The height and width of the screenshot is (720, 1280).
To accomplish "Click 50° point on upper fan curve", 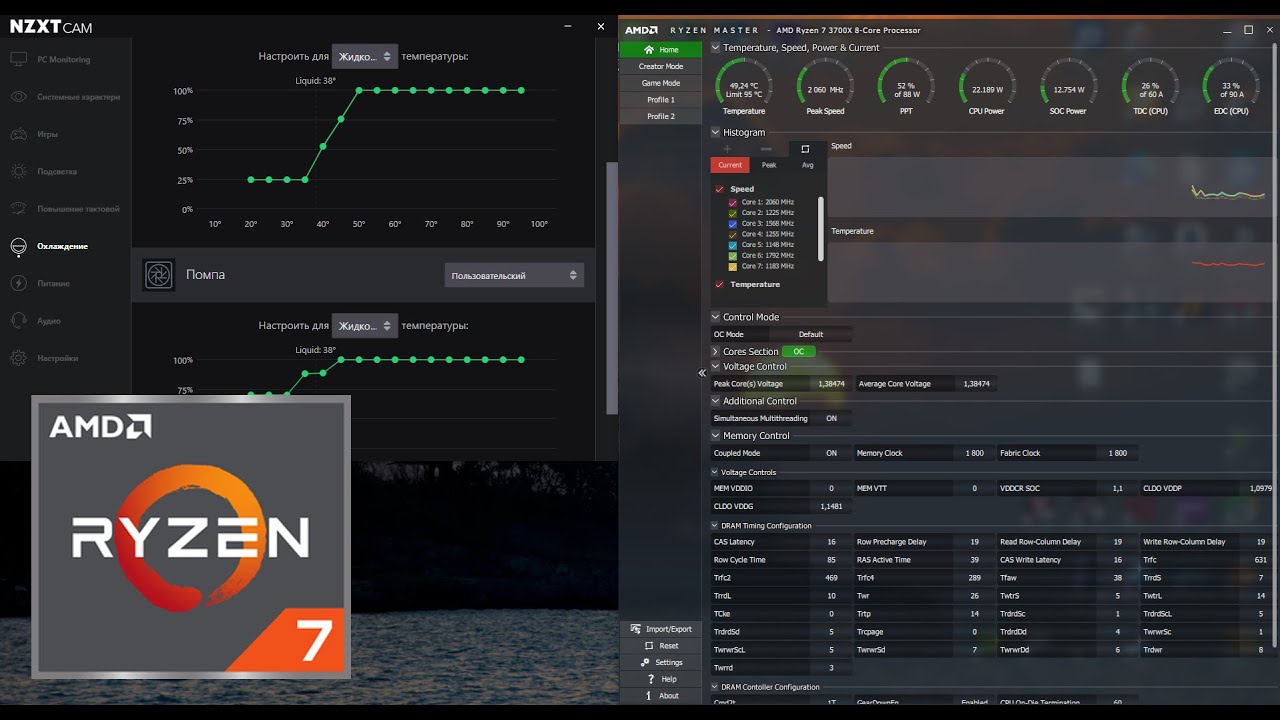I will (359, 91).
